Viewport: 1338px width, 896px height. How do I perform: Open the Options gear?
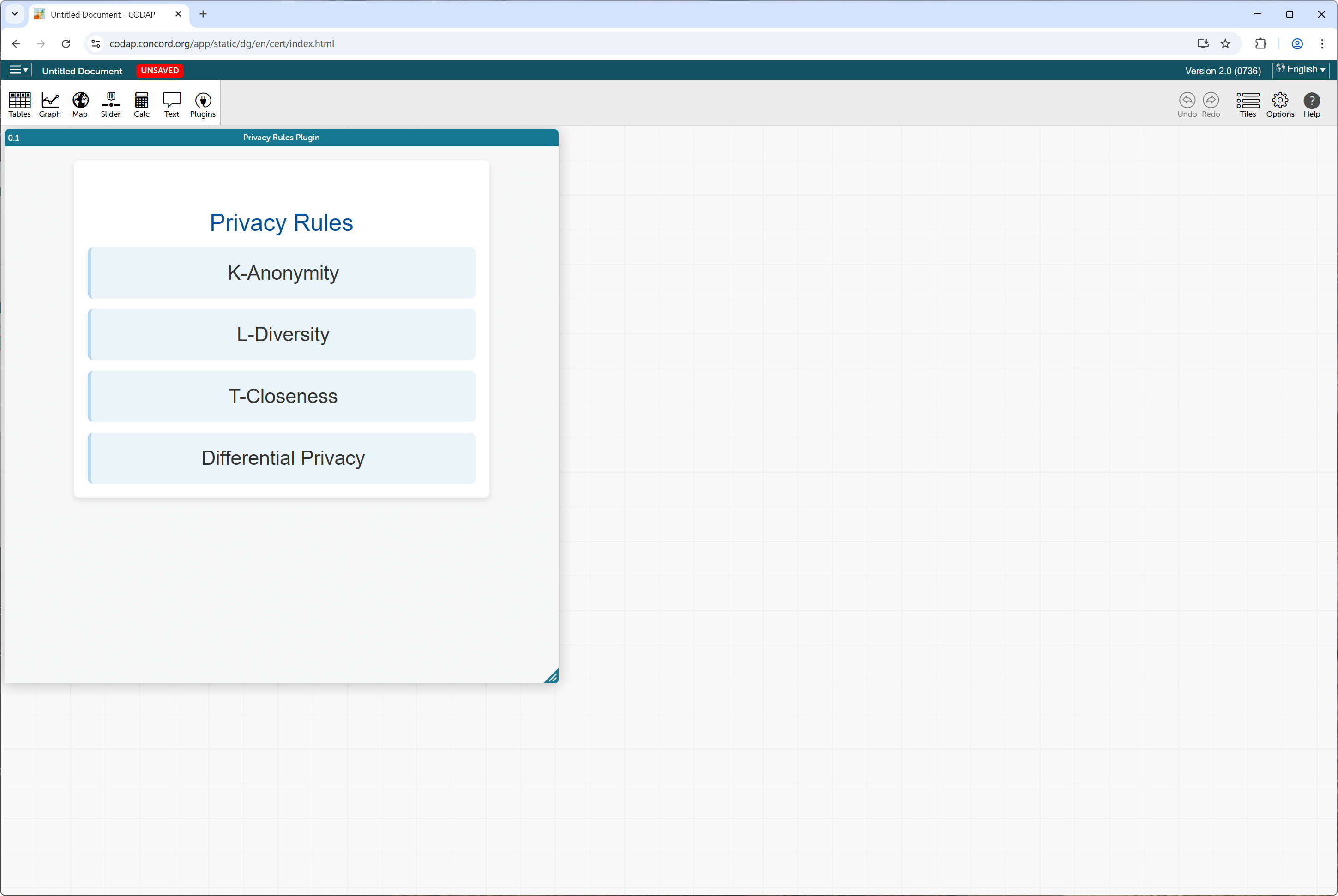pyautogui.click(x=1280, y=105)
